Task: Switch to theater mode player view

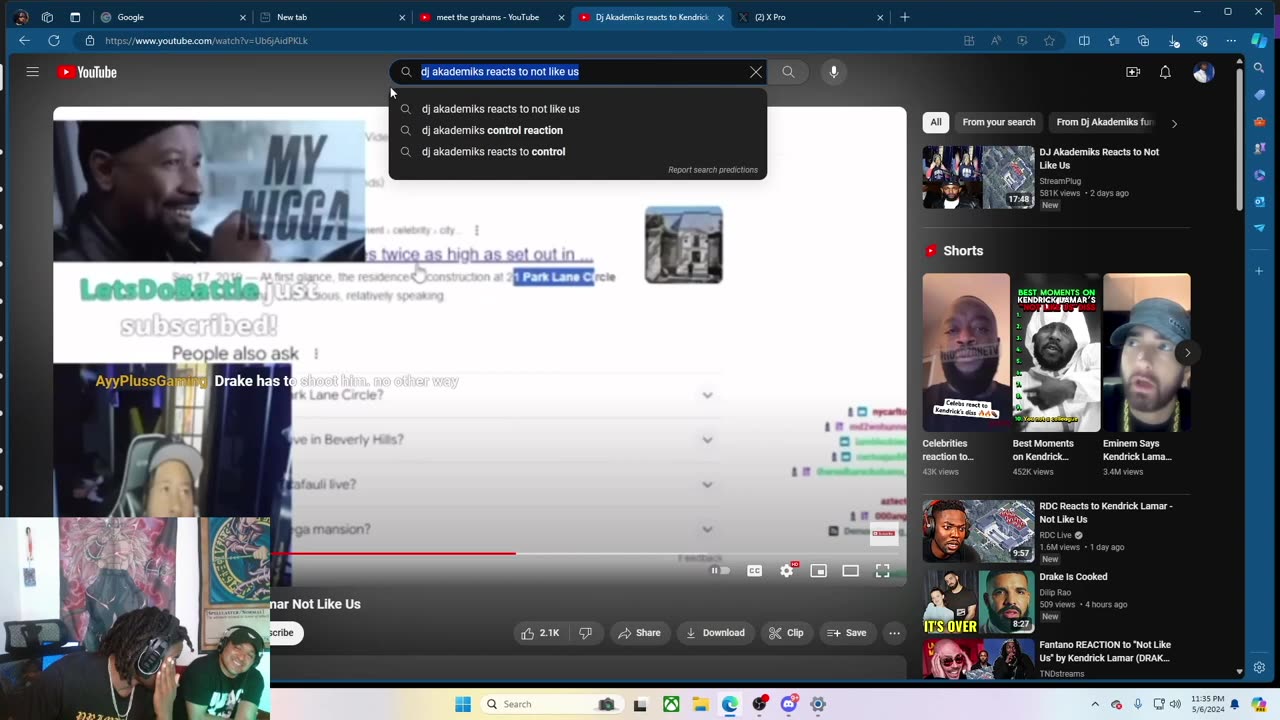Action: pyautogui.click(x=851, y=571)
